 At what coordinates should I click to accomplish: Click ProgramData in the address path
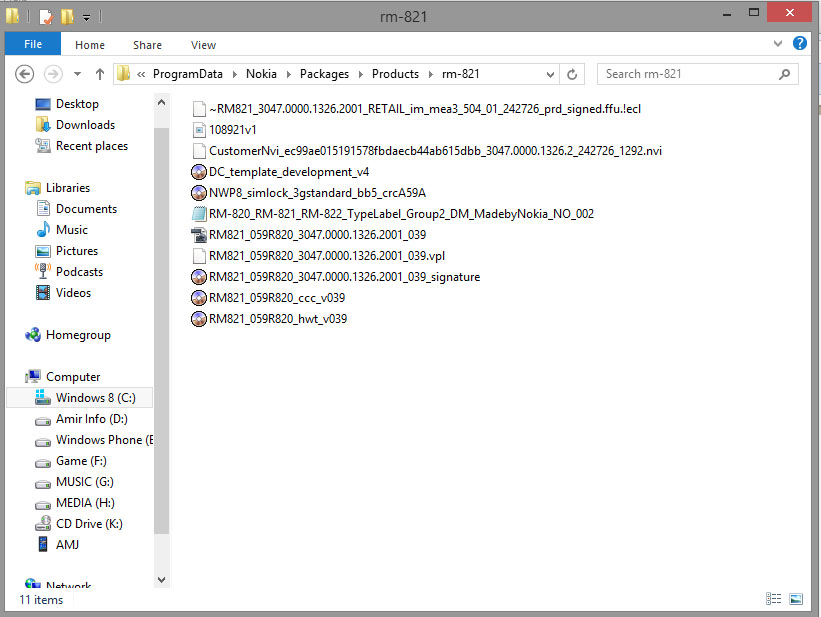click(187, 74)
